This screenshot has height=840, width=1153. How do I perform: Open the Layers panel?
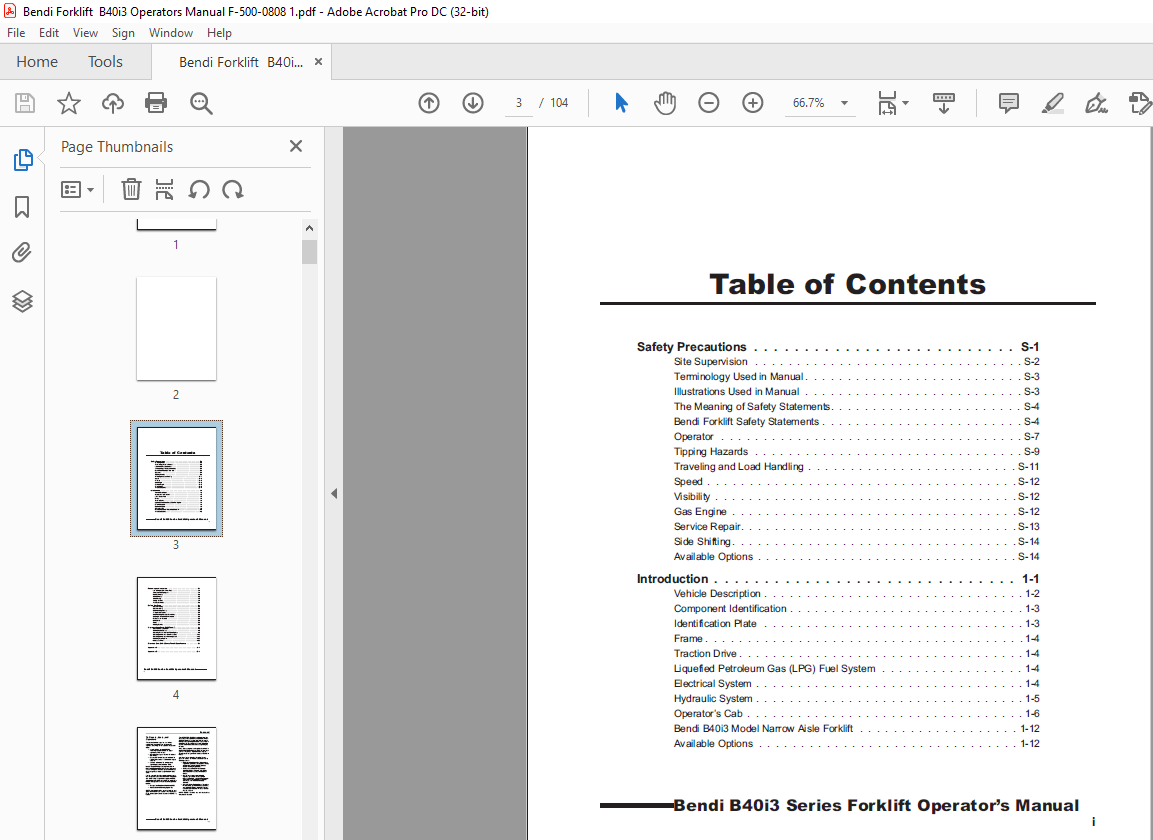[x=22, y=301]
